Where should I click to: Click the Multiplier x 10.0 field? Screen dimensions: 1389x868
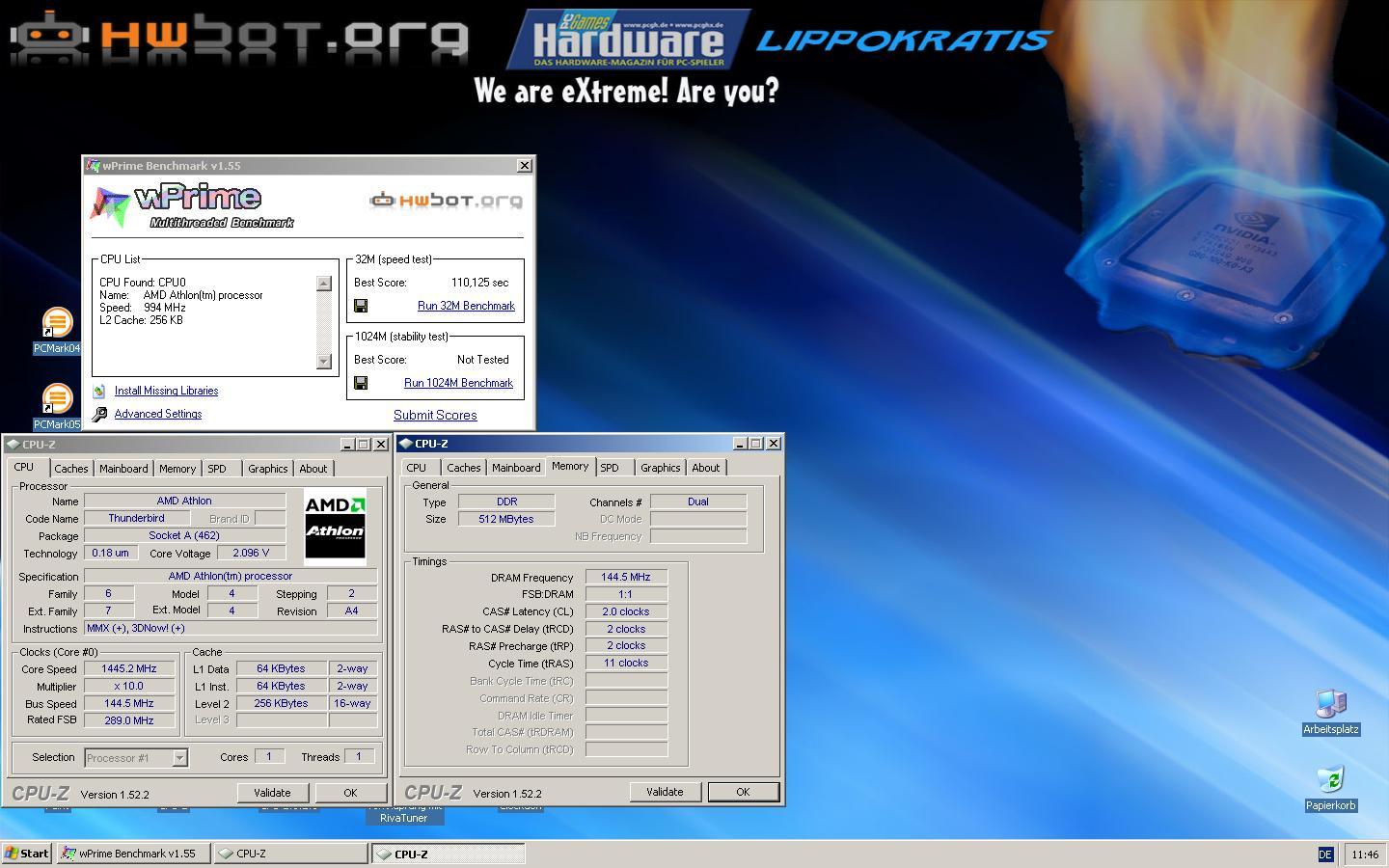point(129,686)
